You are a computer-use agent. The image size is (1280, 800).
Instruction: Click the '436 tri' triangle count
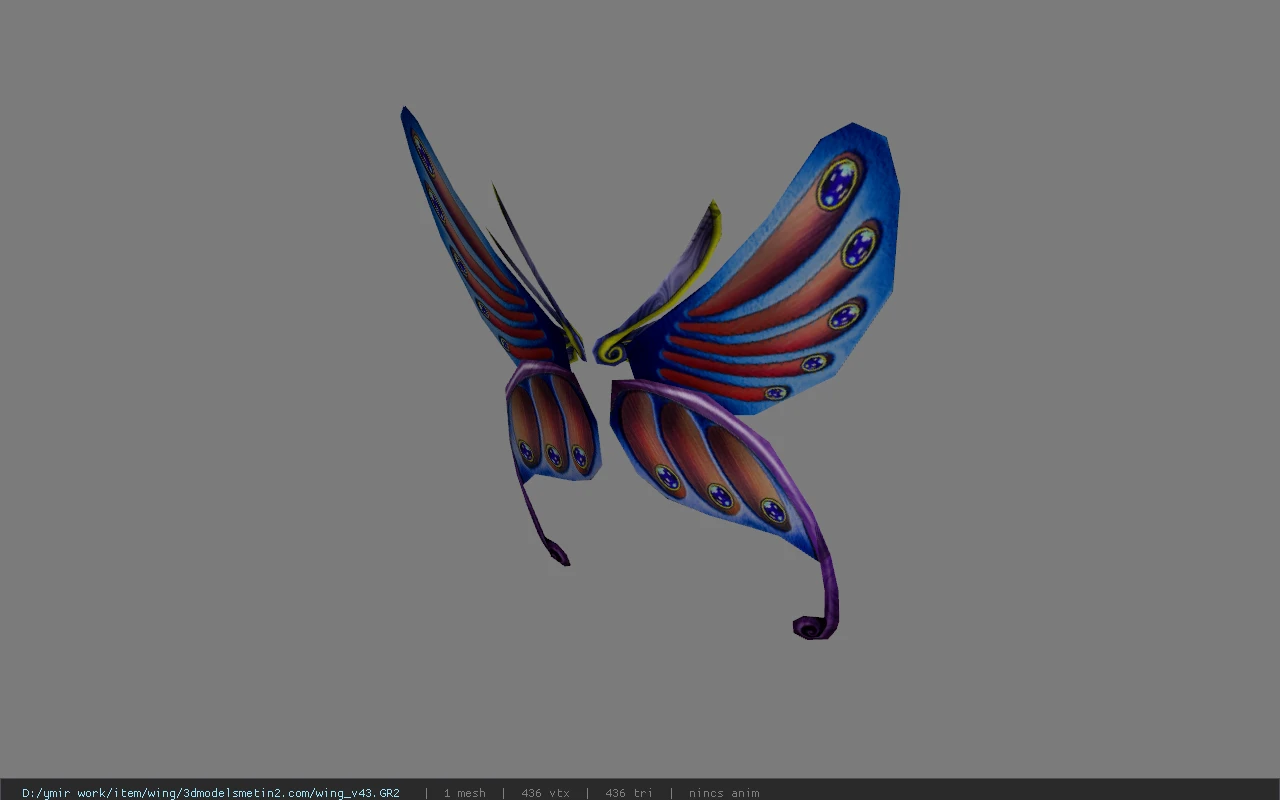coord(629,793)
